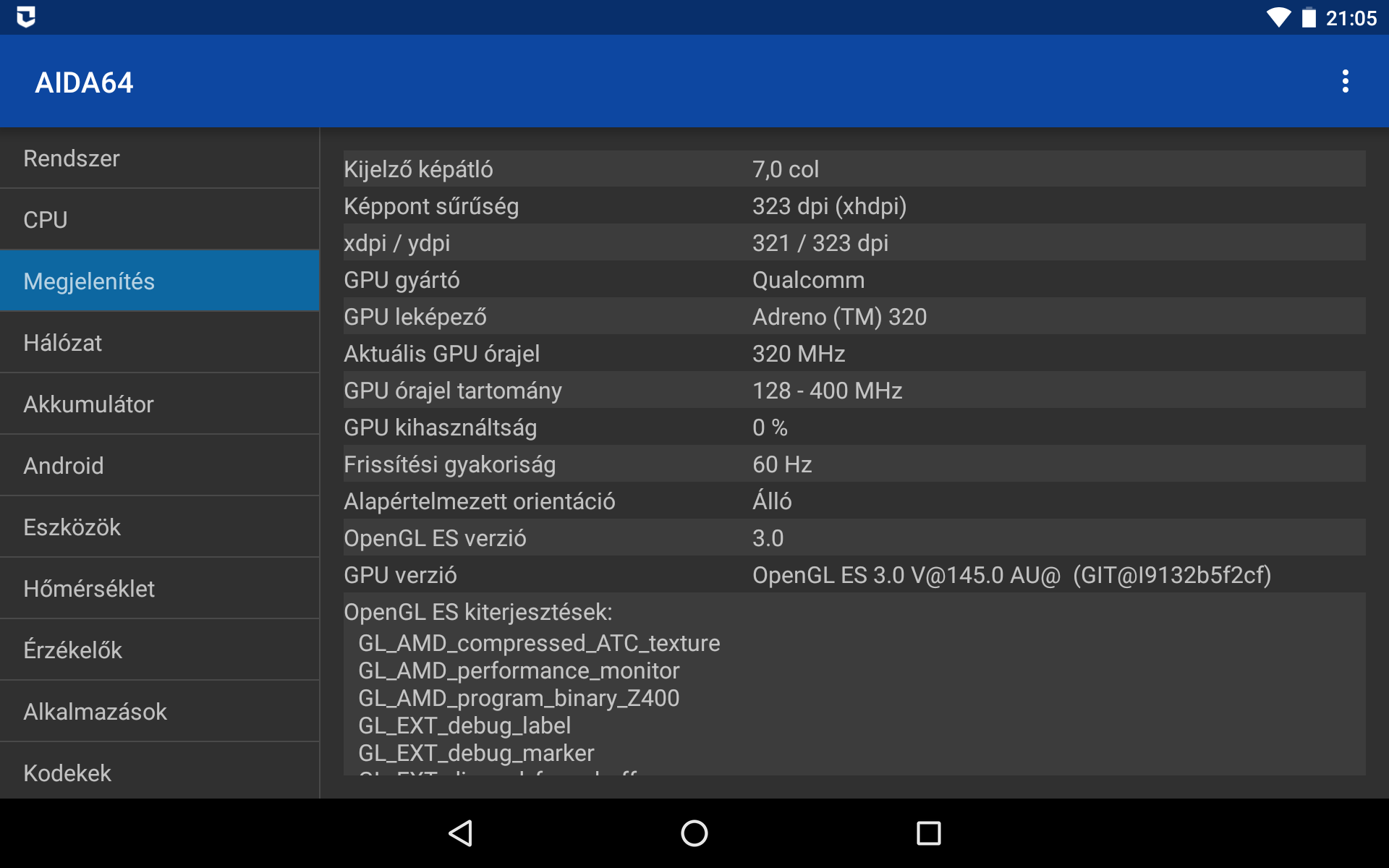Open the Rendszer section
The width and height of the screenshot is (1389, 868).
click(x=159, y=158)
